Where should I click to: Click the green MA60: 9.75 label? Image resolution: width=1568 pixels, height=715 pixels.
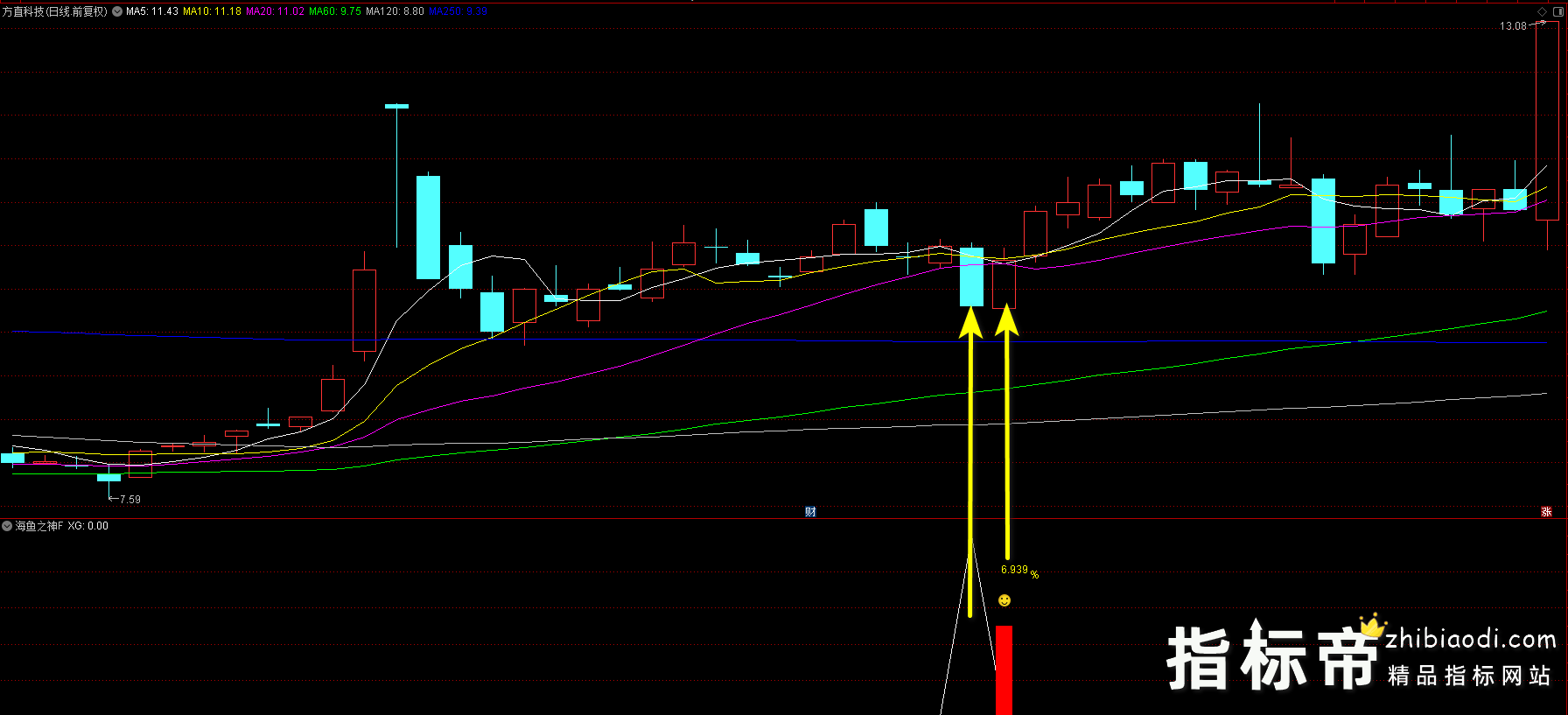click(x=335, y=11)
